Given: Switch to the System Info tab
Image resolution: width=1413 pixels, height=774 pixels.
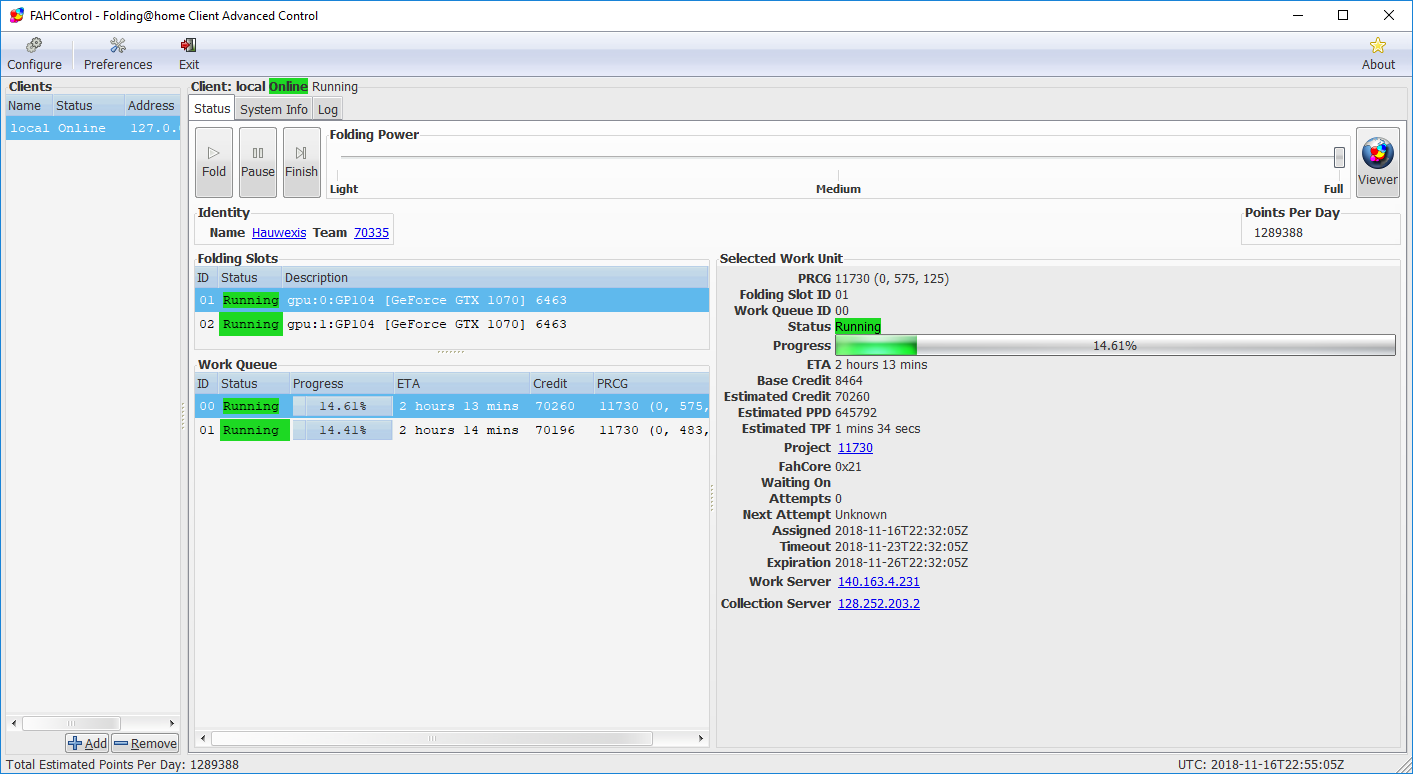Looking at the screenshot, I should (274, 109).
